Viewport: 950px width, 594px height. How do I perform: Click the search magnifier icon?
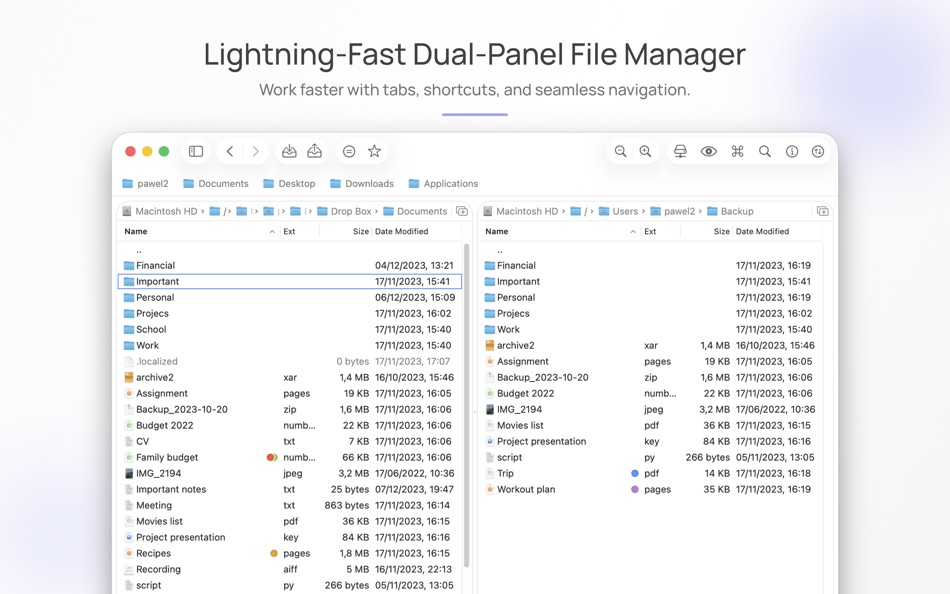(765, 152)
